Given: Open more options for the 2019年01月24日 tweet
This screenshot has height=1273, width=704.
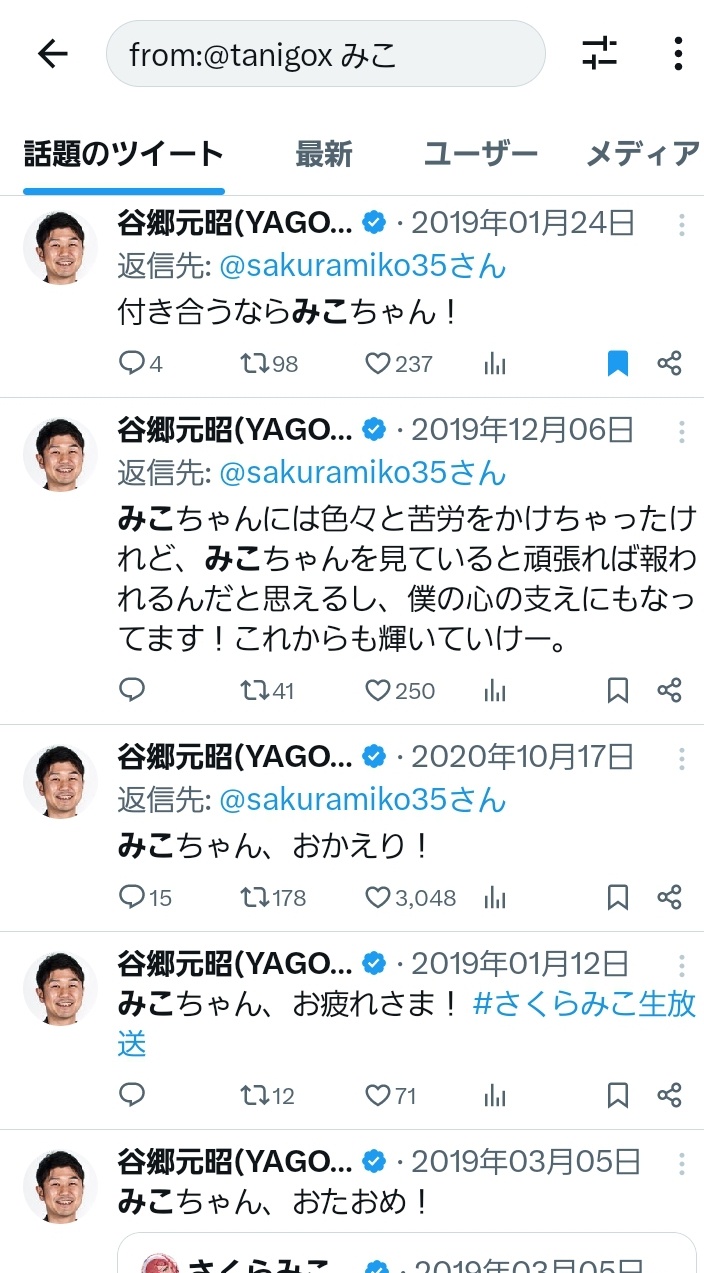Looking at the screenshot, I should click(x=681, y=225).
